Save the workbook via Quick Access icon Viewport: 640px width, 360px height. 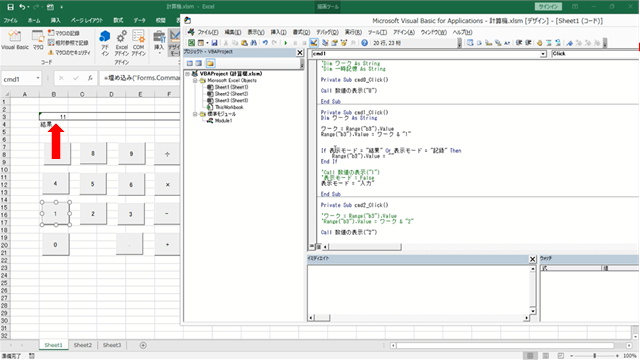(x=10, y=7)
